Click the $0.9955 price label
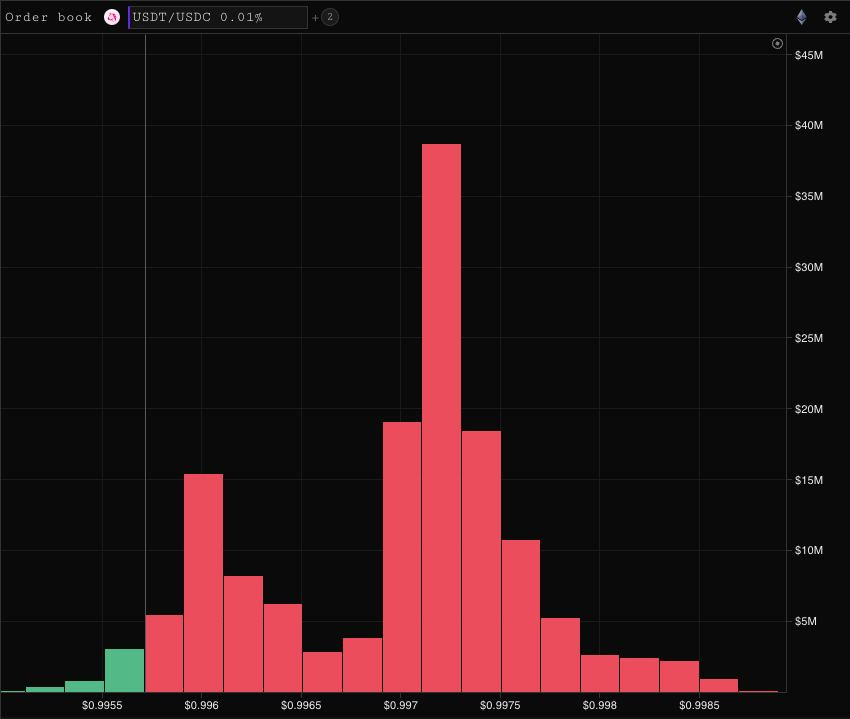Image resolution: width=850 pixels, height=719 pixels. [x=102, y=705]
